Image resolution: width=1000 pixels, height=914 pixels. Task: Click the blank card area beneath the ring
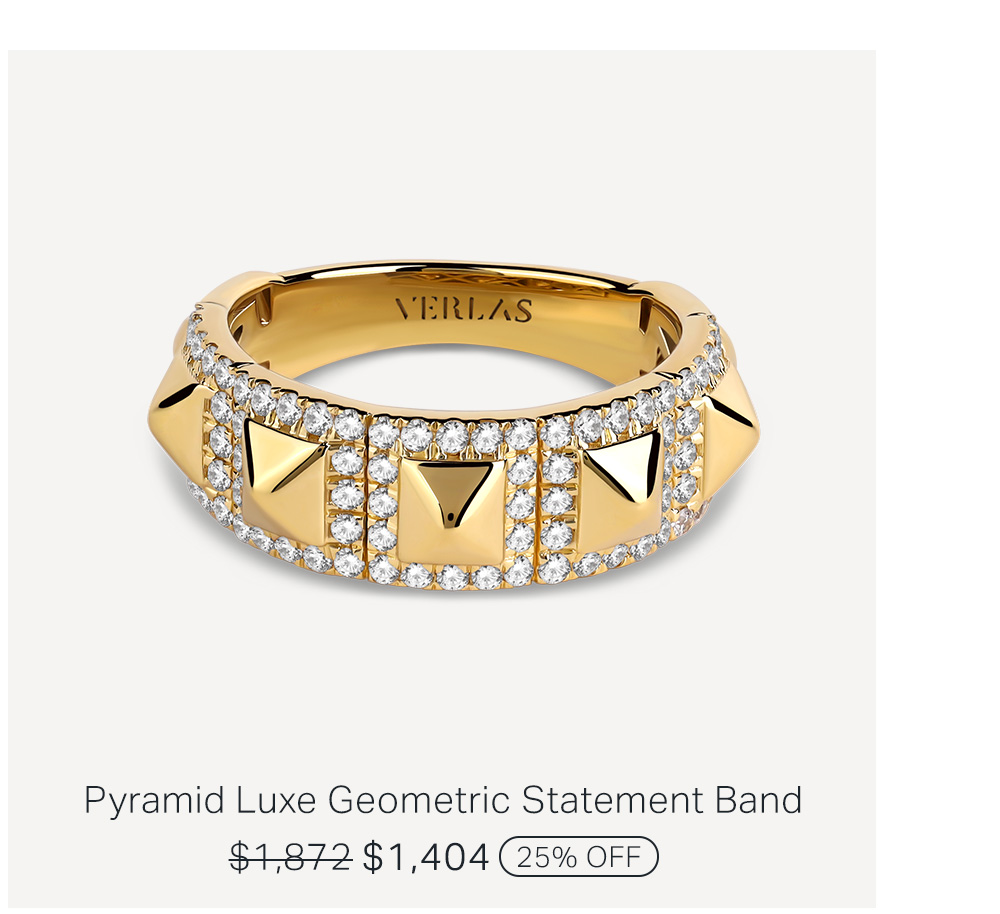click(441, 682)
